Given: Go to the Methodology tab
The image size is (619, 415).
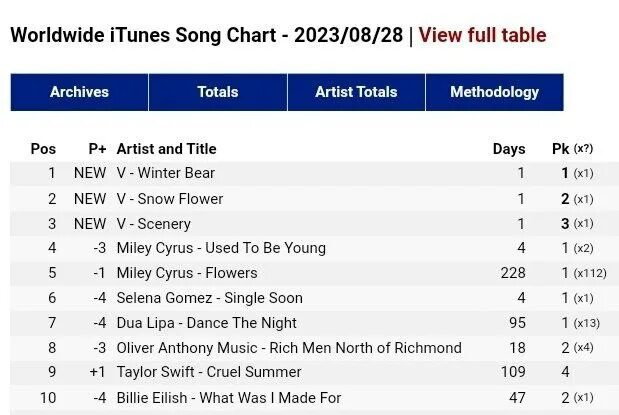Looking at the screenshot, I should coord(494,92).
